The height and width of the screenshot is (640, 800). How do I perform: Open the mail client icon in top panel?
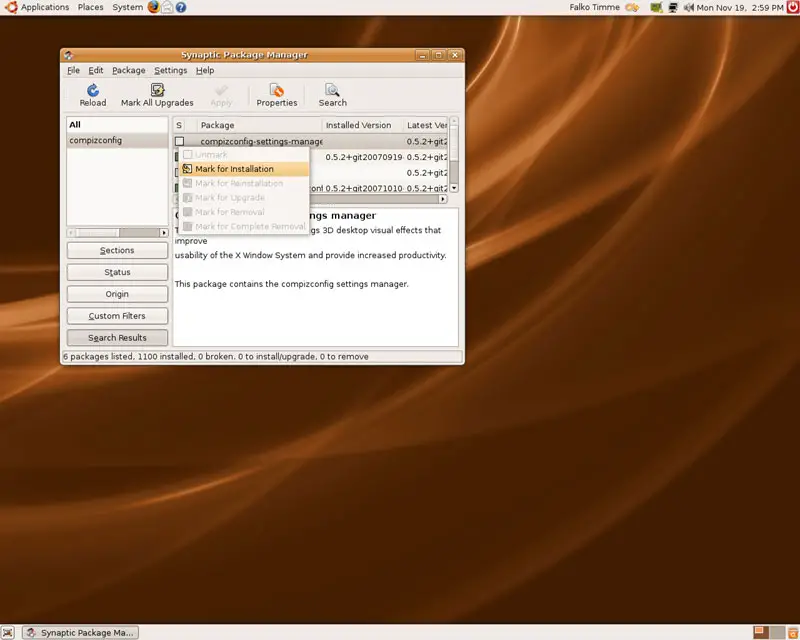pyautogui.click(x=167, y=7)
